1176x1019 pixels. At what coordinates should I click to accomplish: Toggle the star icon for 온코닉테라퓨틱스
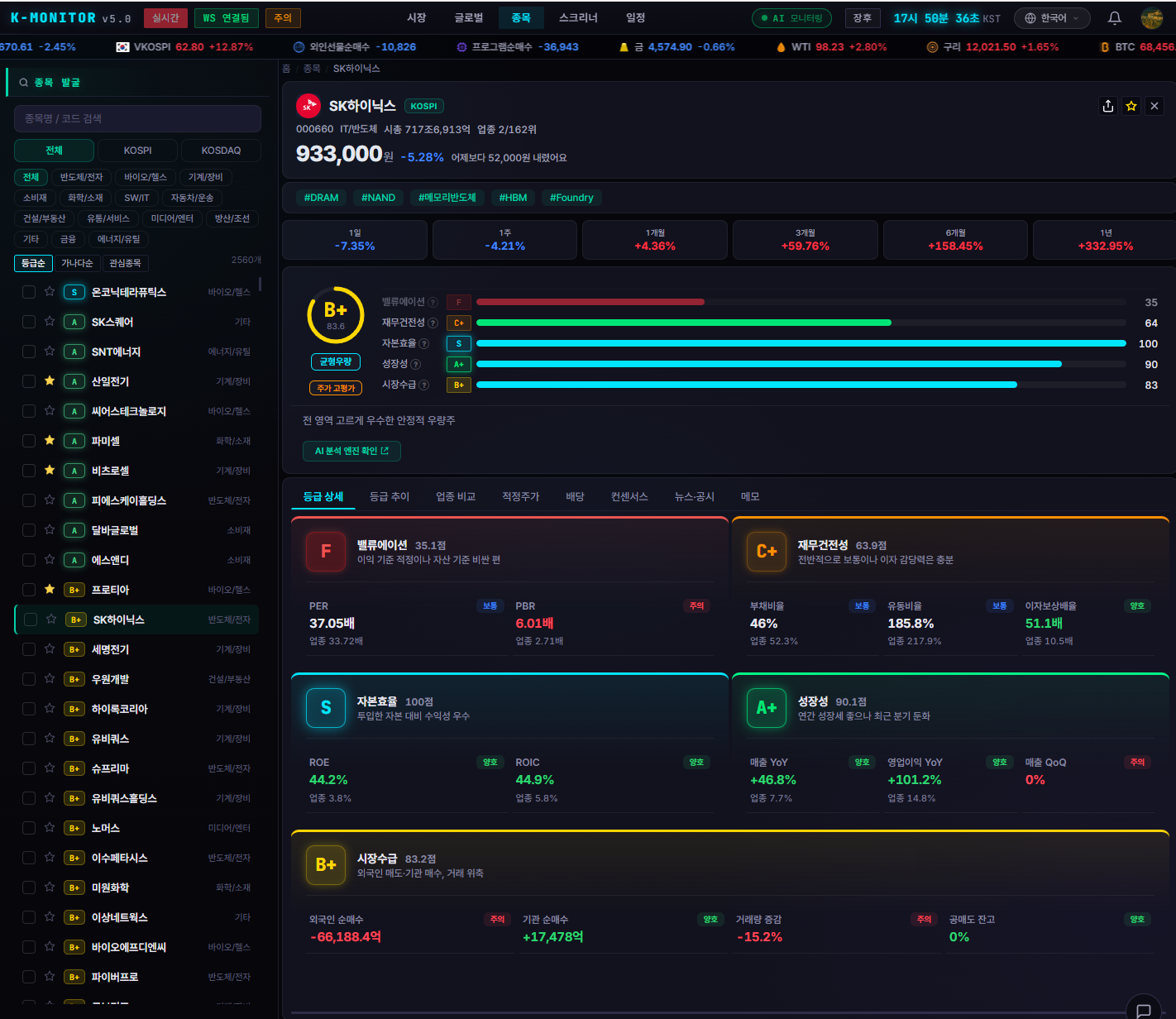point(50,292)
